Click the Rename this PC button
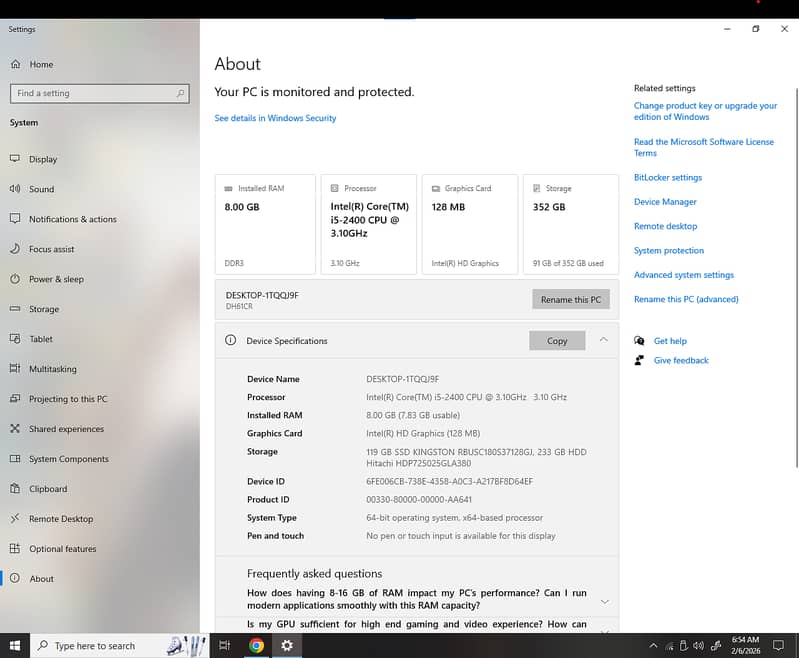The width and height of the screenshot is (799, 658). point(570,299)
